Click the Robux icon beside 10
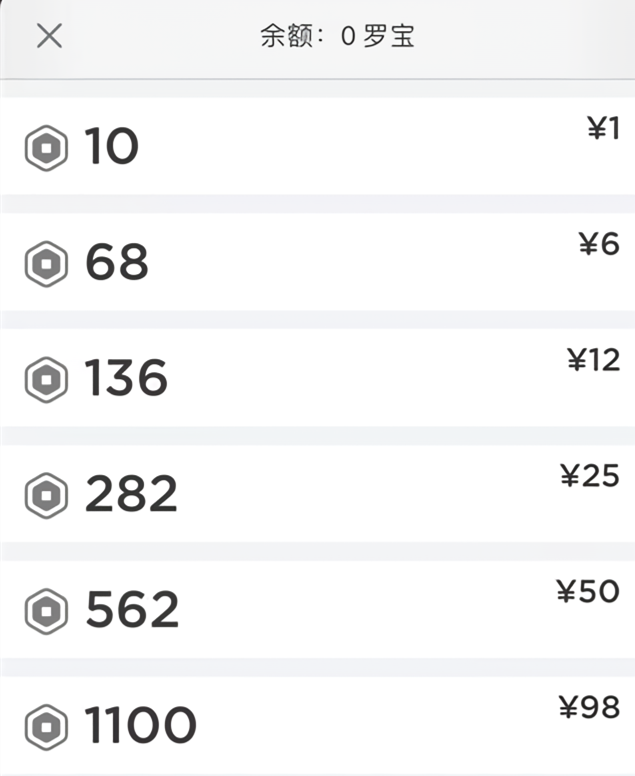The height and width of the screenshot is (776, 635). point(46,148)
